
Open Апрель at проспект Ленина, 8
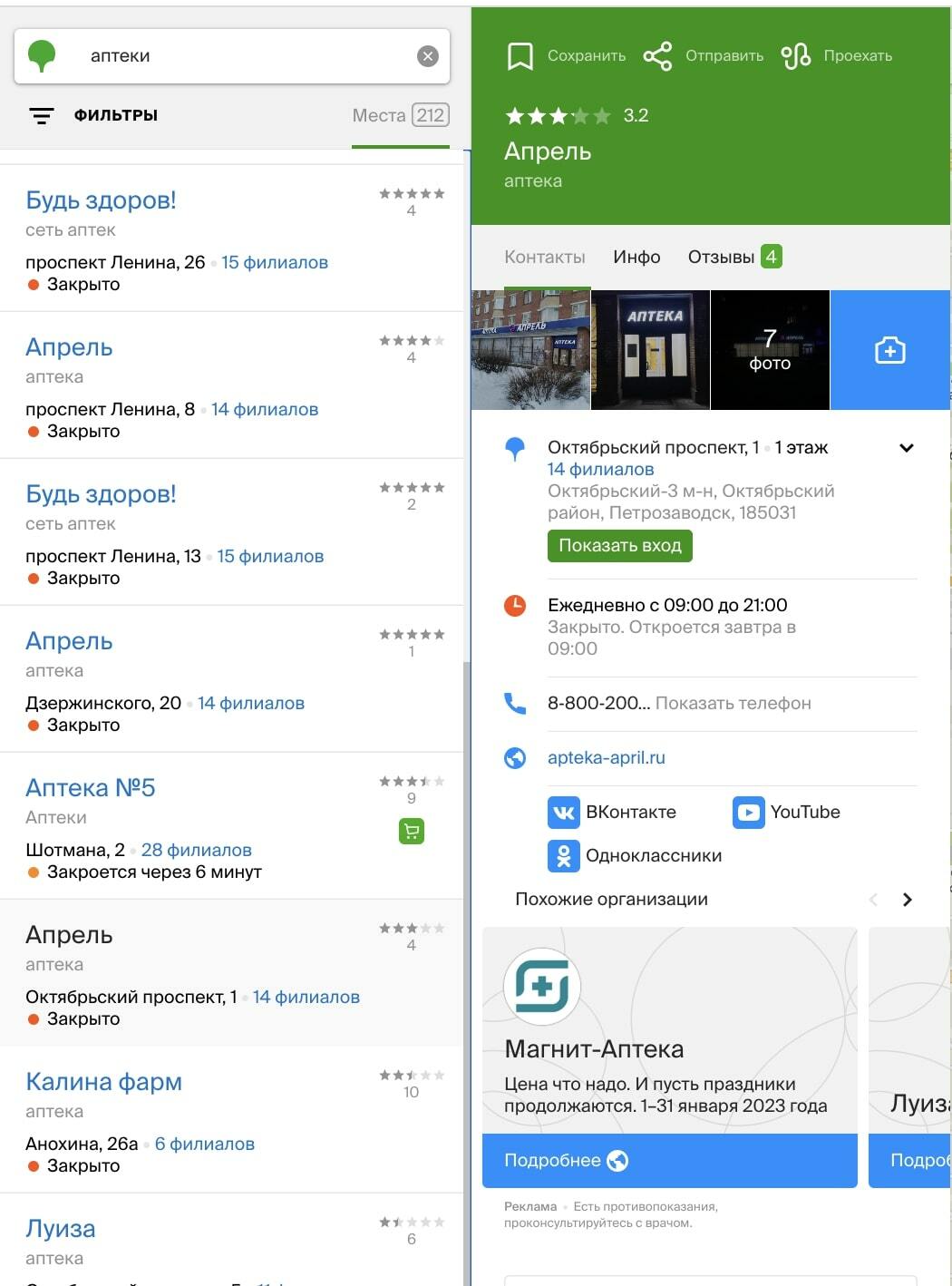point(69,347)
